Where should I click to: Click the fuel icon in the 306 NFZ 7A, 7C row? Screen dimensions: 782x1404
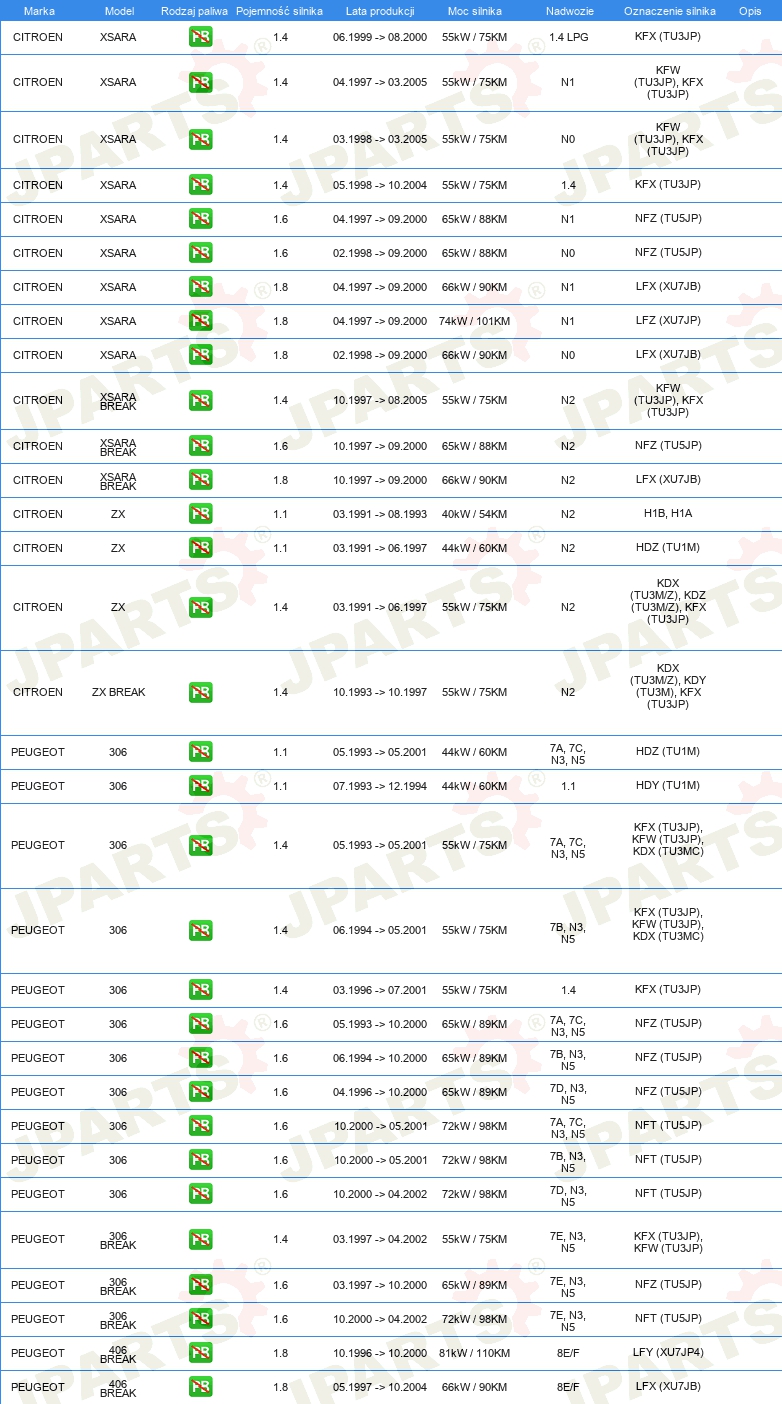pyautogui.click(x=201, y=1024)
